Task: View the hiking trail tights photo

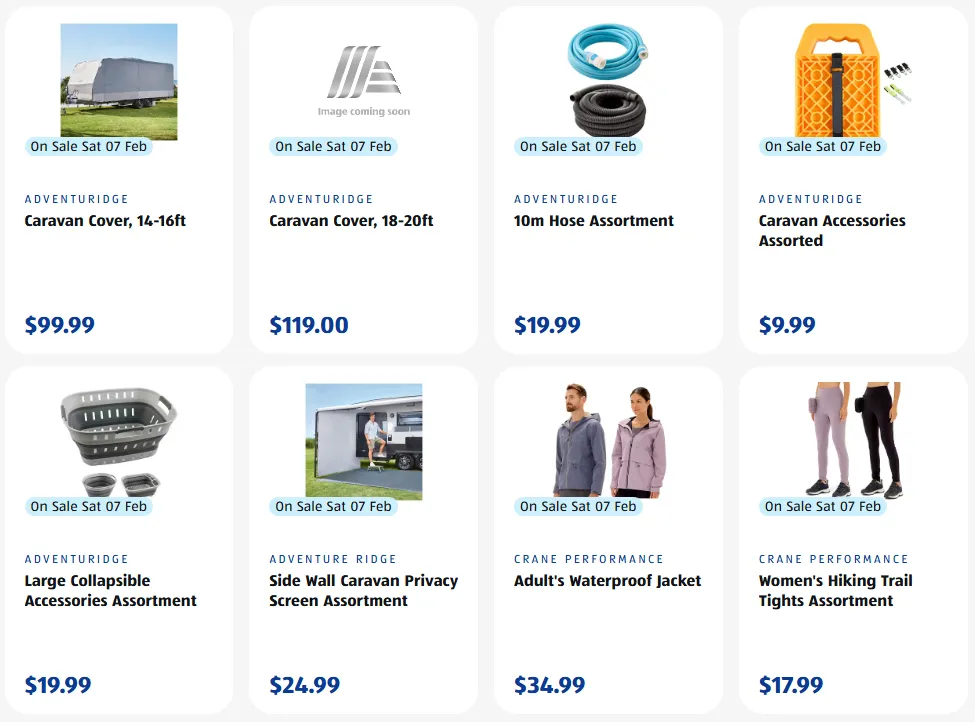Action: tap(852, 440)
